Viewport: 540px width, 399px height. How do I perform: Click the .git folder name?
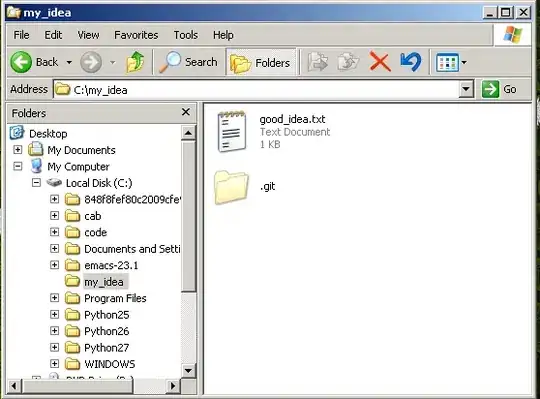click(268, 186)
